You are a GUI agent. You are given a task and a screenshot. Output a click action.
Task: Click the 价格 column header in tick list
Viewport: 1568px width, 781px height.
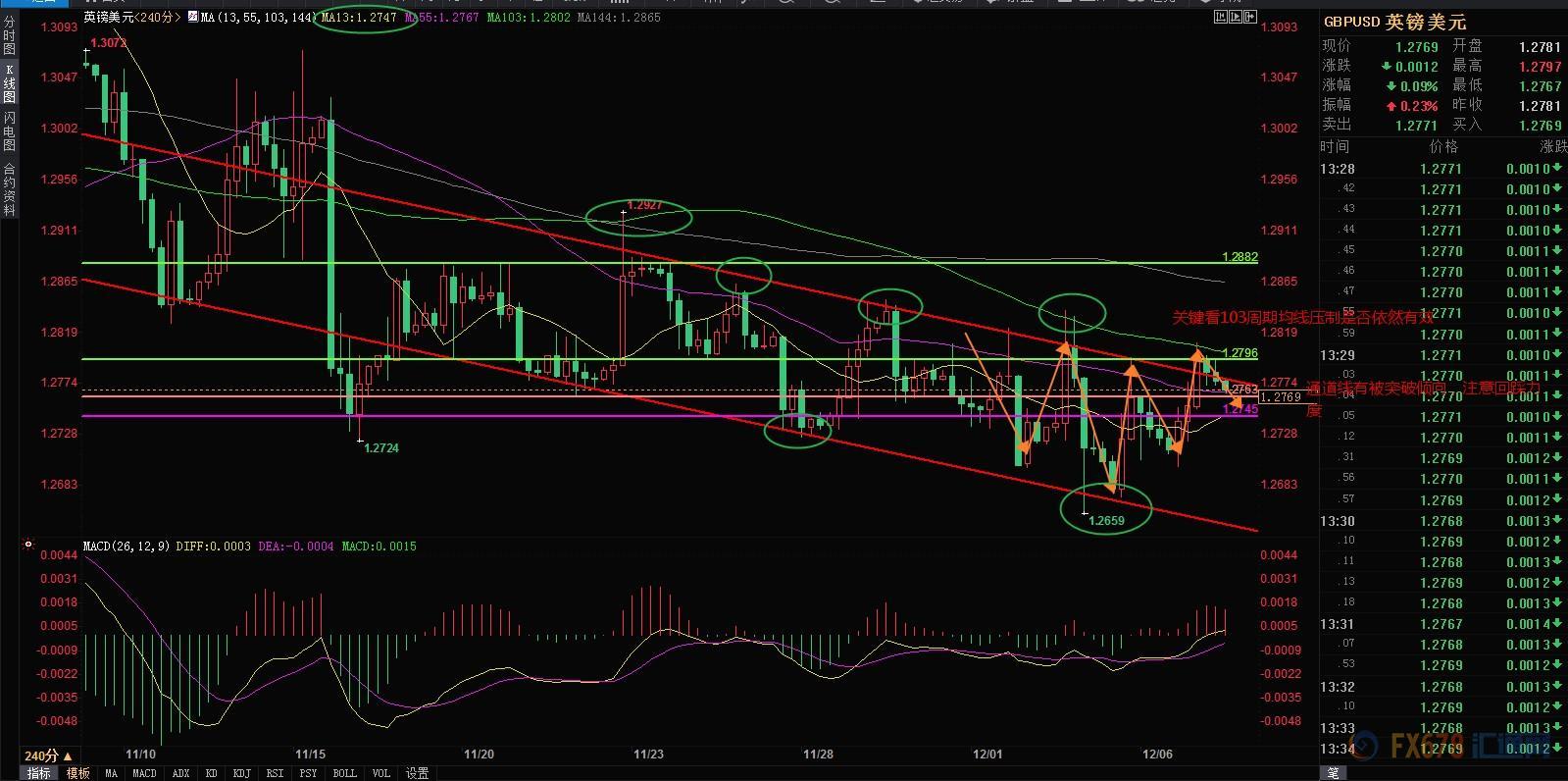click(1443, 147)
